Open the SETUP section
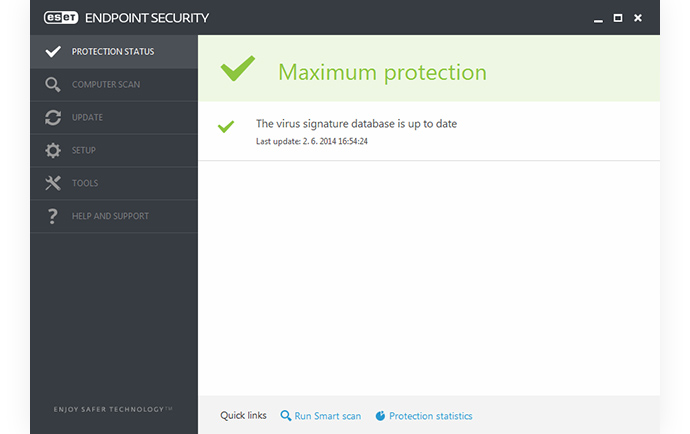The height and width of the screenshot is (434, 690). click(114, 150)
